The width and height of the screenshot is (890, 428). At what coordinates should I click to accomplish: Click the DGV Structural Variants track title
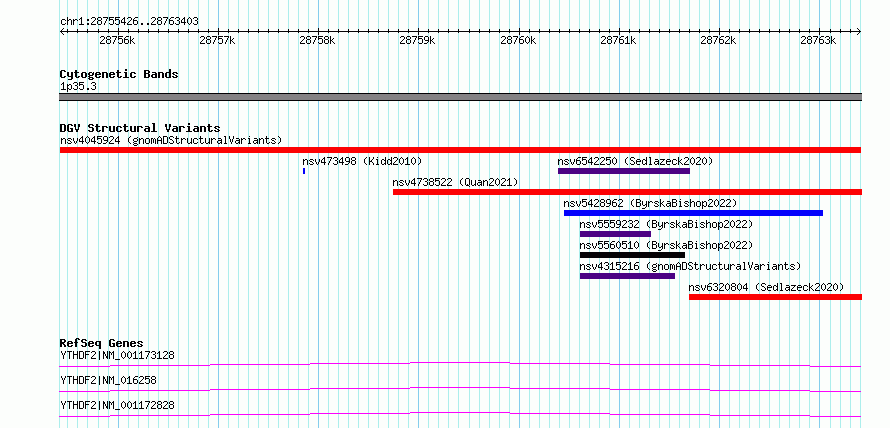coord(140,128)
